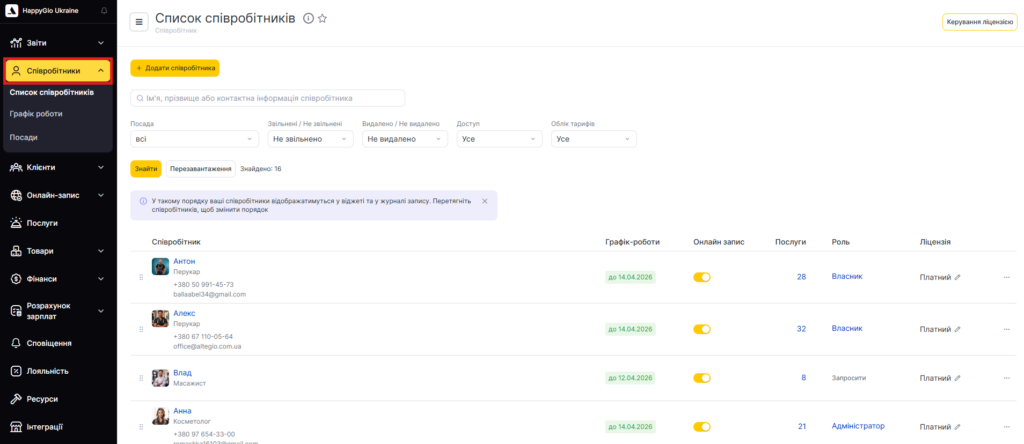This screenshot has height=444, width=1024.
Task: Open Графік роботи submenu item
Action: tap(36, 114)
